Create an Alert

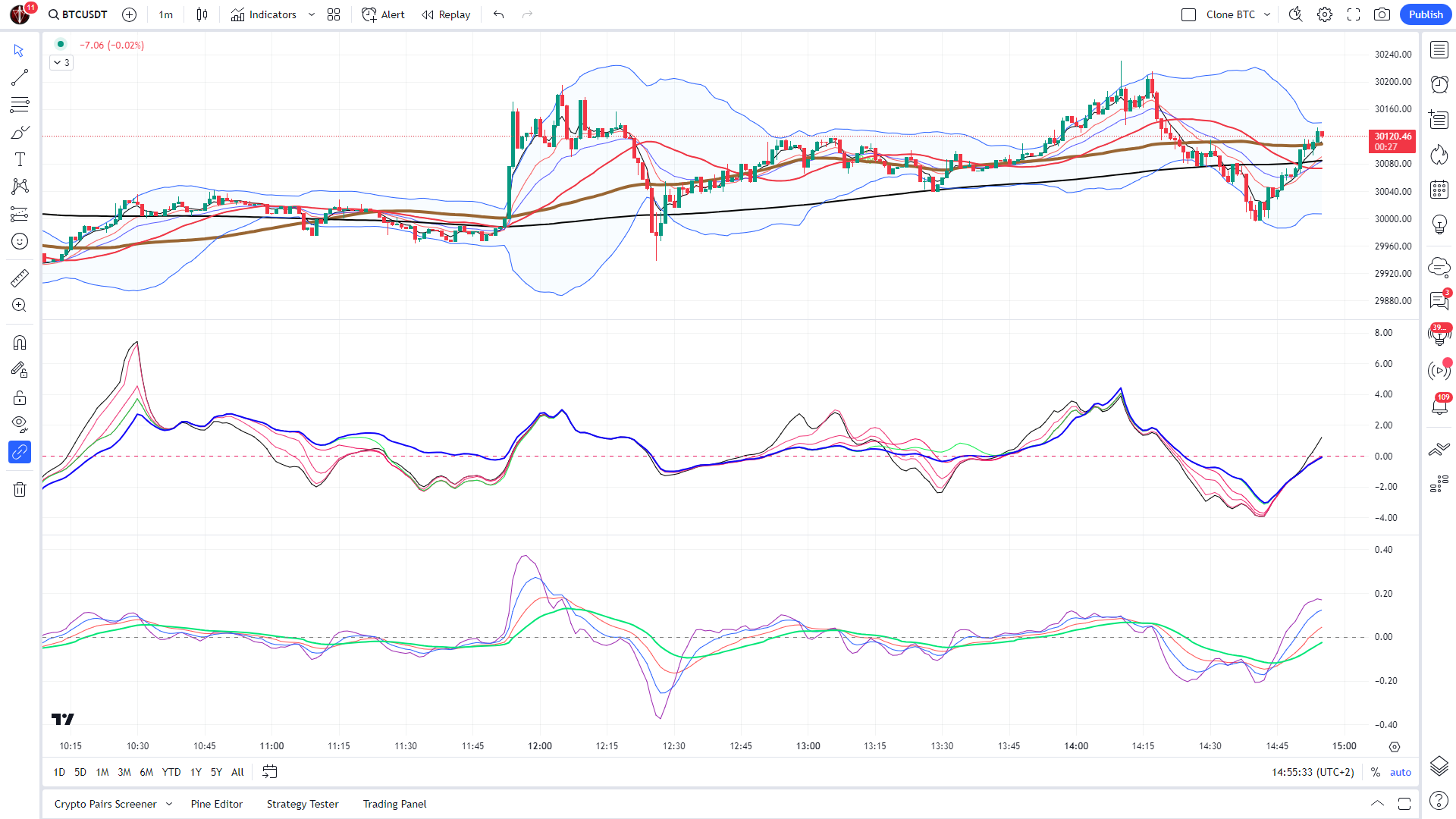point(384,14)
